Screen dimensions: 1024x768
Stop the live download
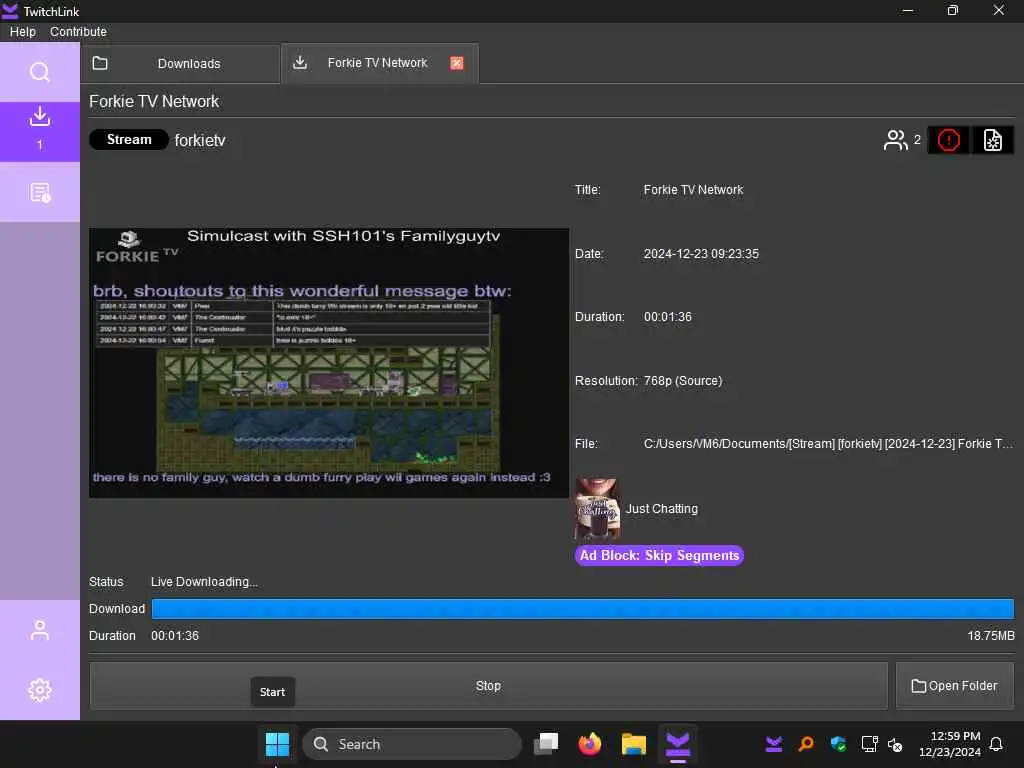point(488,686)
